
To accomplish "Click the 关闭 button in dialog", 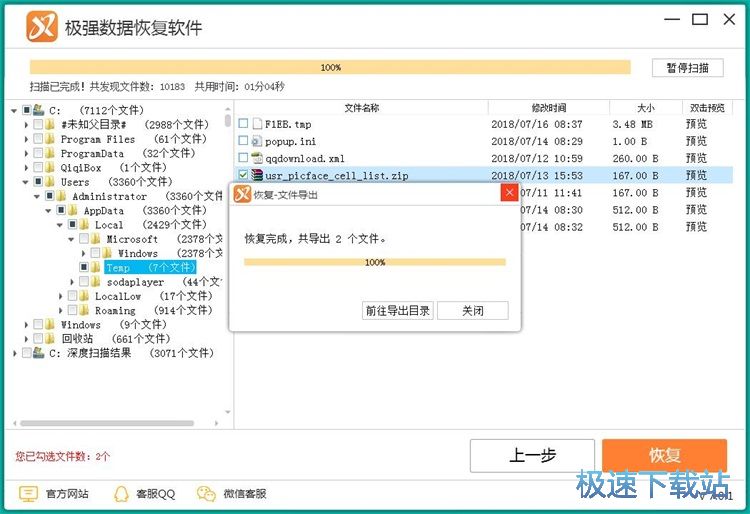I will tap(473, 310).
